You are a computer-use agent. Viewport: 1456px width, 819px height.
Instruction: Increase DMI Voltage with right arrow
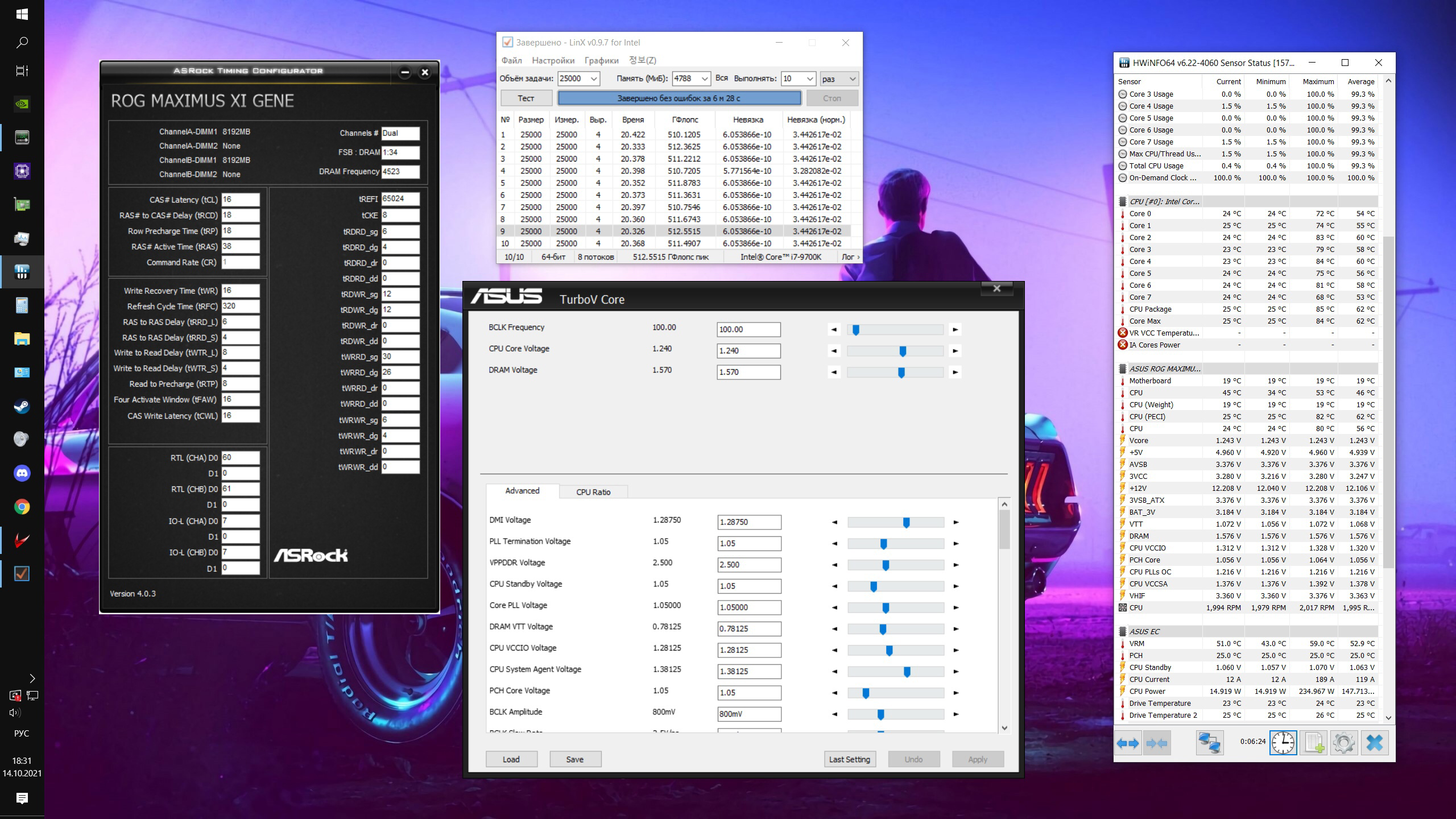point(956,522)
